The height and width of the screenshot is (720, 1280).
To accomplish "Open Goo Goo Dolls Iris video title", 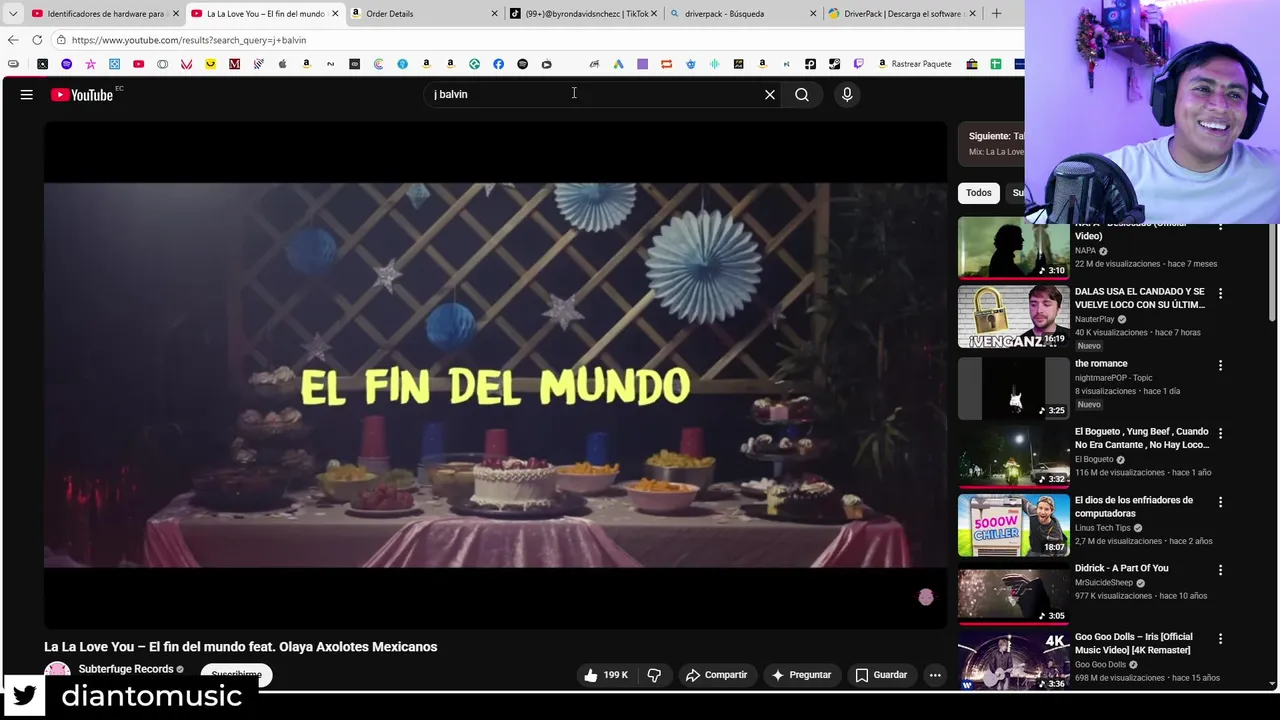I will coord(1133,643).
